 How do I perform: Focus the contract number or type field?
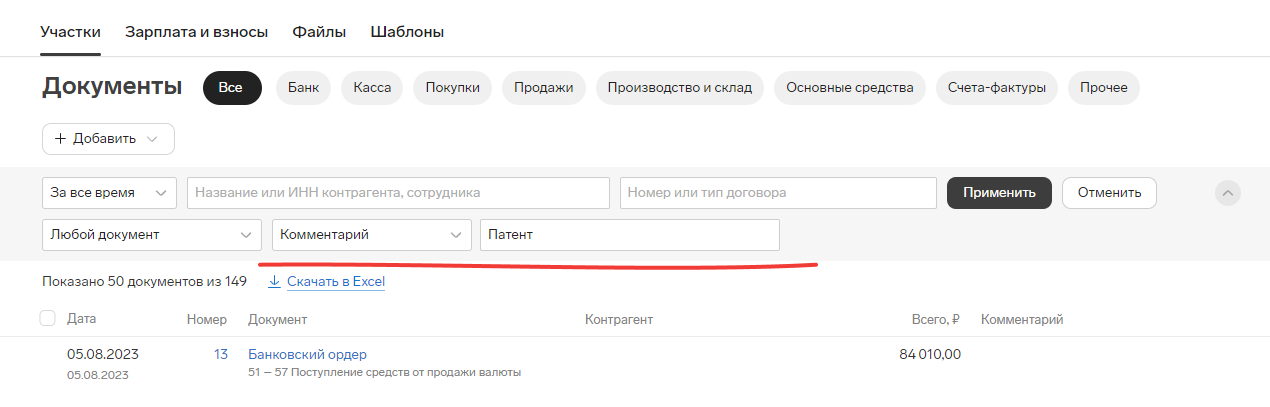(x=778, y=193)
